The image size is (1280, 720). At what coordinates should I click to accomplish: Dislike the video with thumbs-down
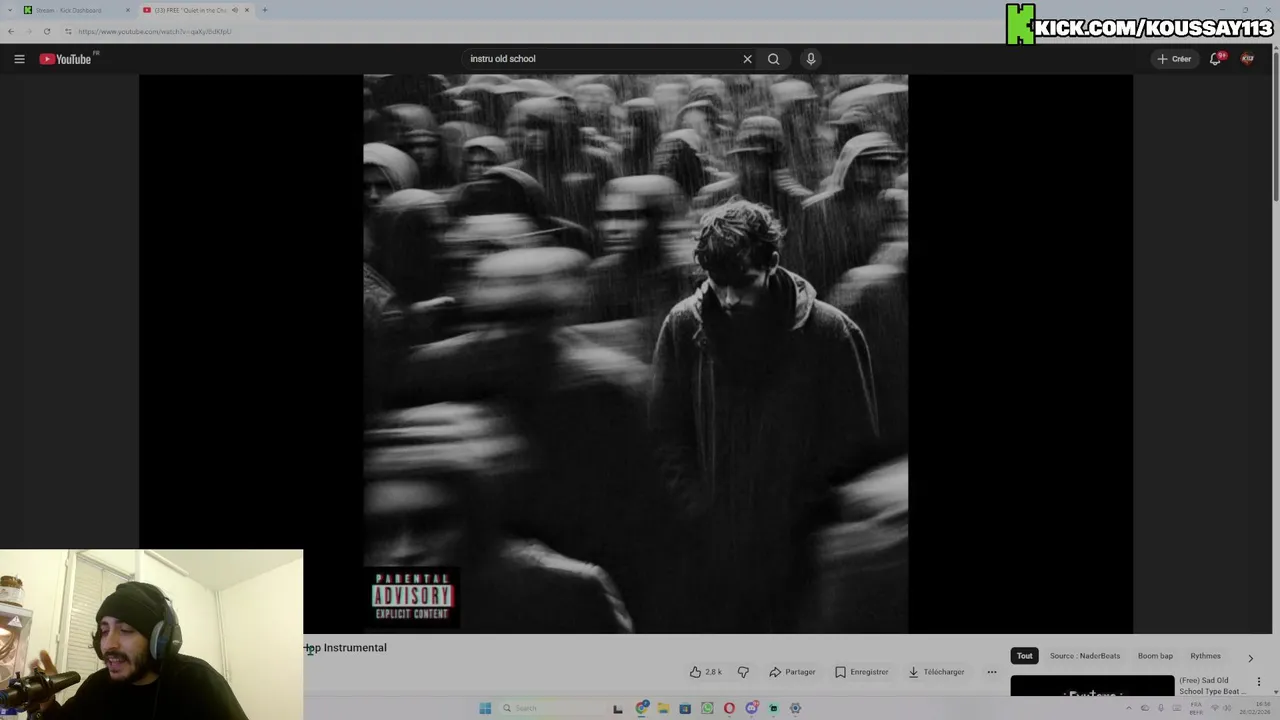tap(743, 672)
